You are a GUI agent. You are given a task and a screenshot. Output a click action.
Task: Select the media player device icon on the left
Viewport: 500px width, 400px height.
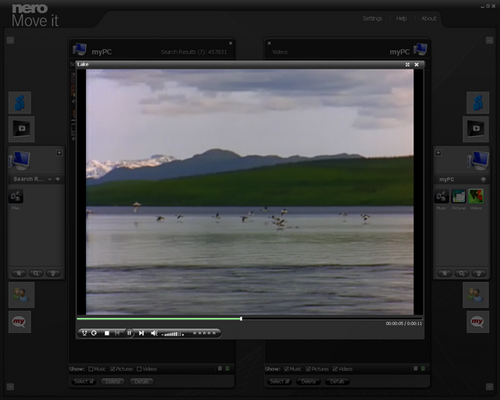point(21,129)
